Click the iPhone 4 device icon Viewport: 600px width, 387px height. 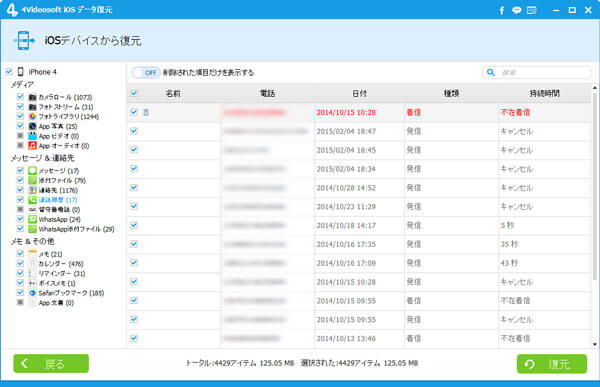pos(21,72)
